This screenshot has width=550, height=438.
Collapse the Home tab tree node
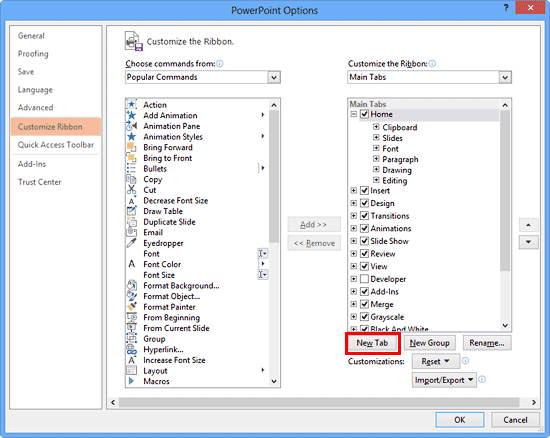pyautogui.click(x=354, y=114)
